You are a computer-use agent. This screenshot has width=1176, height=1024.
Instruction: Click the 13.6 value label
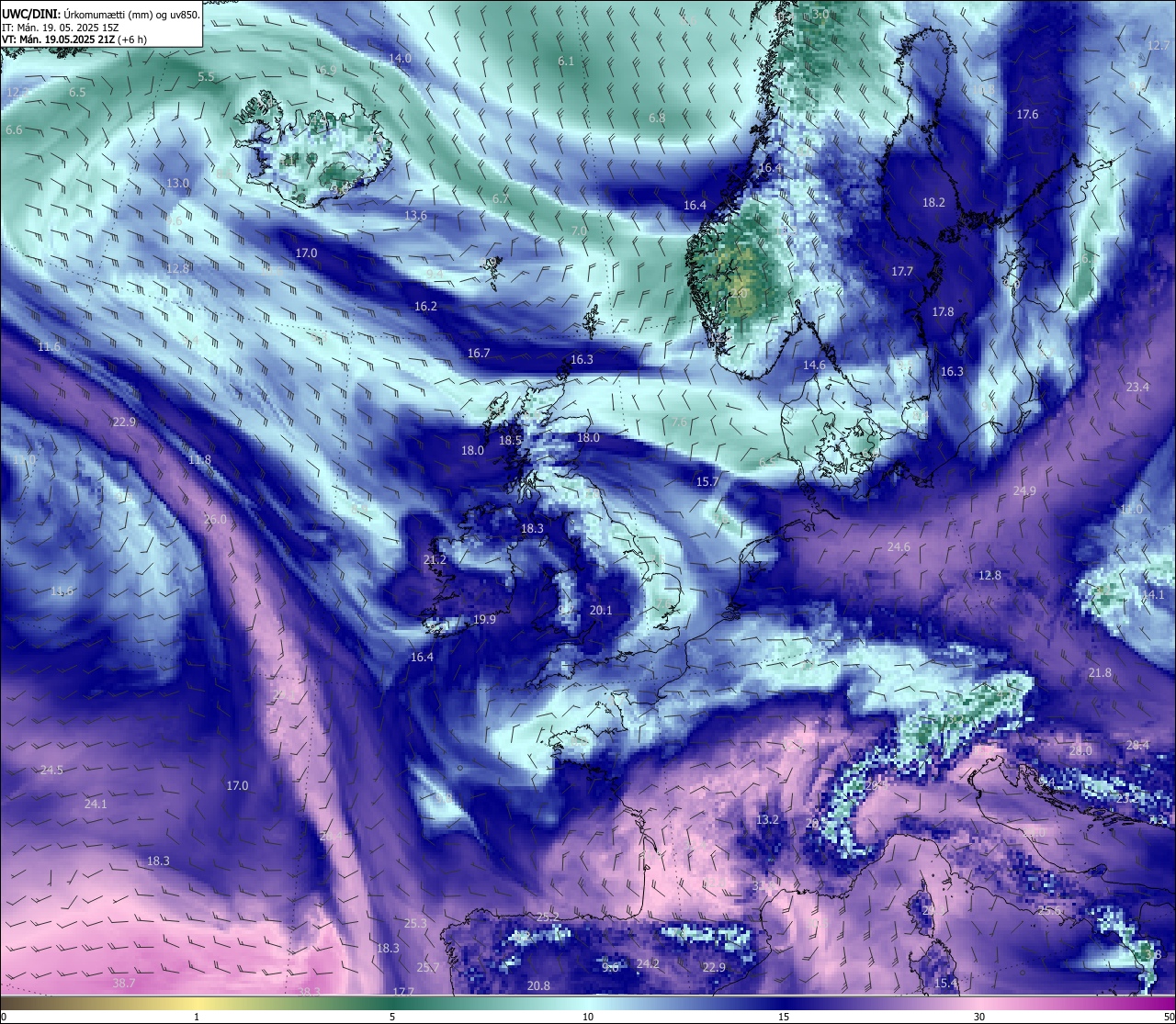pos(416,215)
